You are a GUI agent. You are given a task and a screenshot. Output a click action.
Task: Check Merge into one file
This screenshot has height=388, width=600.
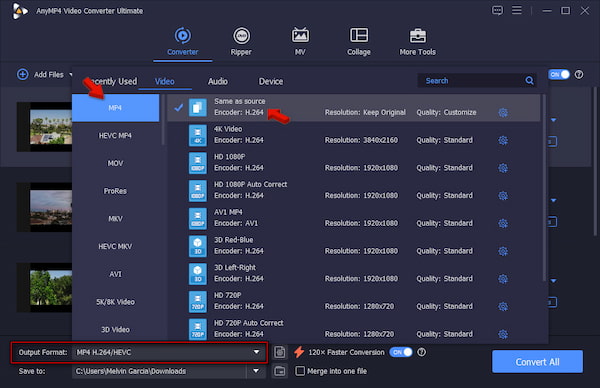pyautogui.click(x=300, y=371)
